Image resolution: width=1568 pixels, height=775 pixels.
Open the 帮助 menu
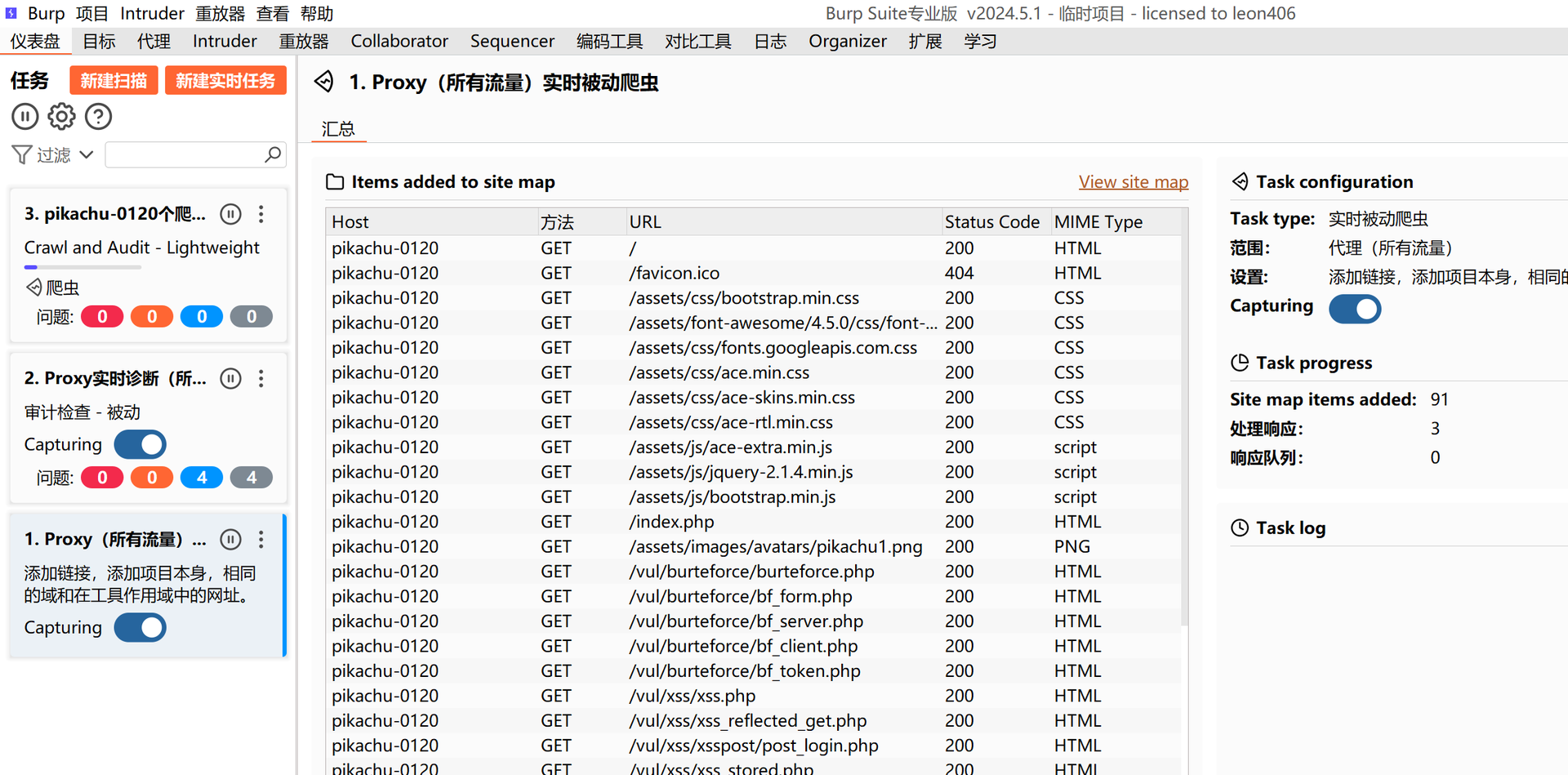pyautogui.click(x=317, y=13)
